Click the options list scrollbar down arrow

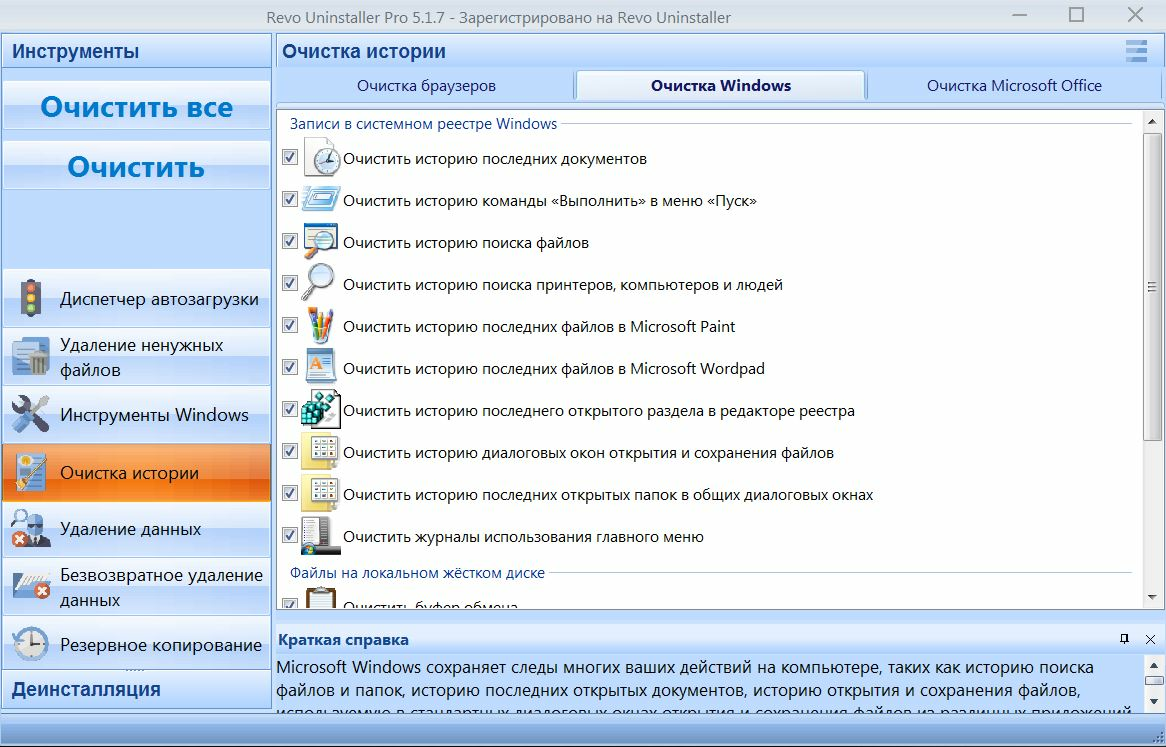(1152, 597)
